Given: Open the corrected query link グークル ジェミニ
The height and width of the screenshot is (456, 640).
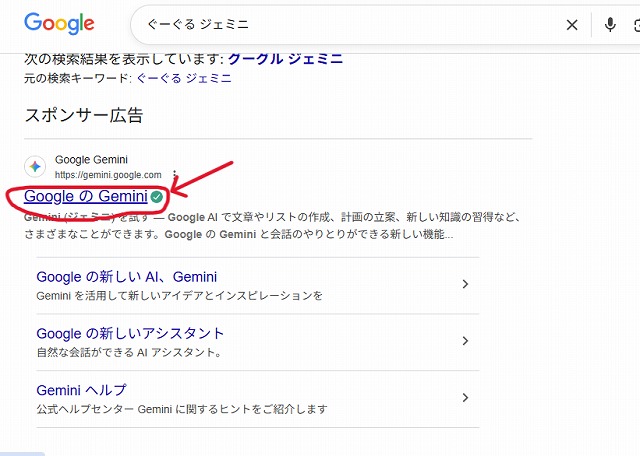Looking at the screenshot, I should coord(288,58).
